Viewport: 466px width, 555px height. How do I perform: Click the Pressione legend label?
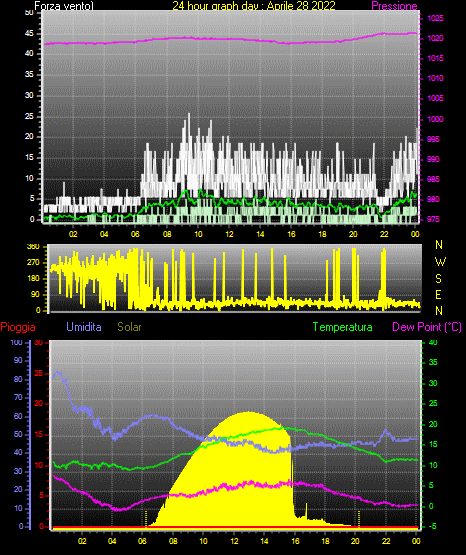coord(394,6)
